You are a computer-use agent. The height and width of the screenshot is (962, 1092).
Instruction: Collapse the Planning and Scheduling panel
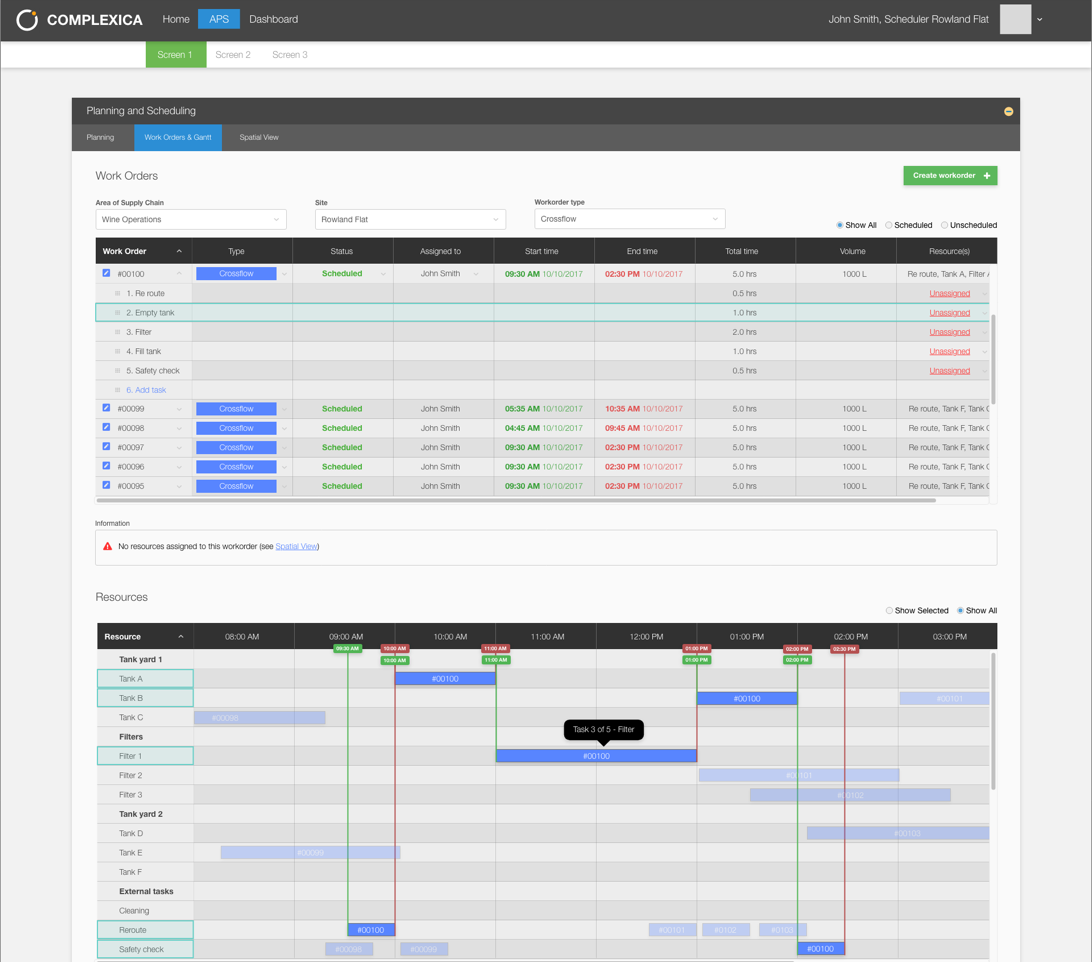point(1008,111)
